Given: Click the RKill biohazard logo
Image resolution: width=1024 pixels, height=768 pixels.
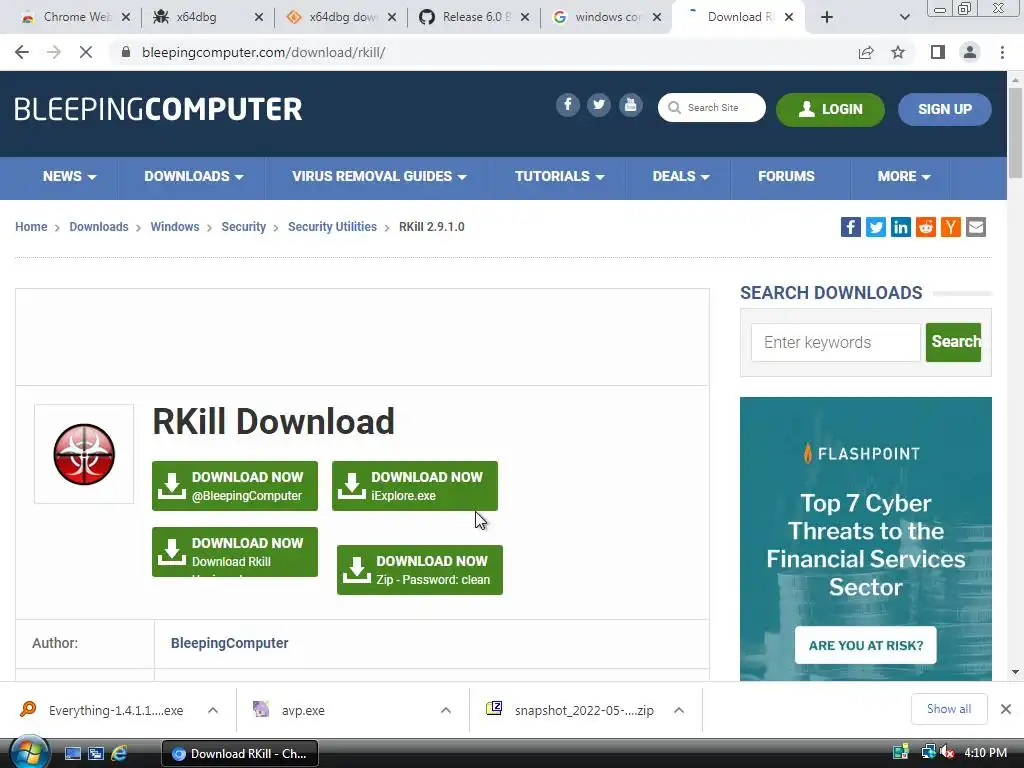Looking at the screenshot, I should pos(84,455).
